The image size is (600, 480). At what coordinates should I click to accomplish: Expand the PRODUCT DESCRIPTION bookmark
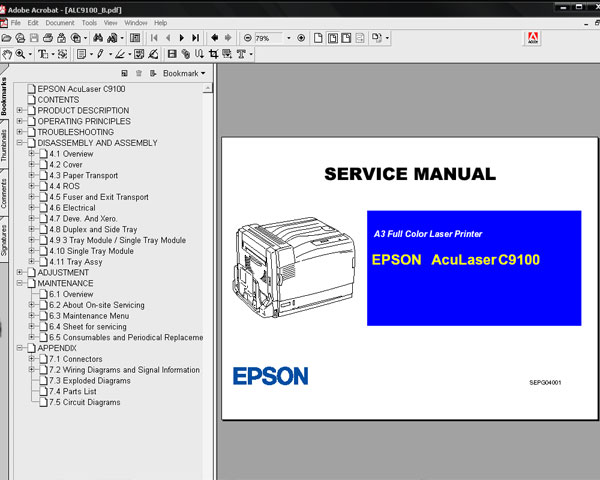[20, 110]
